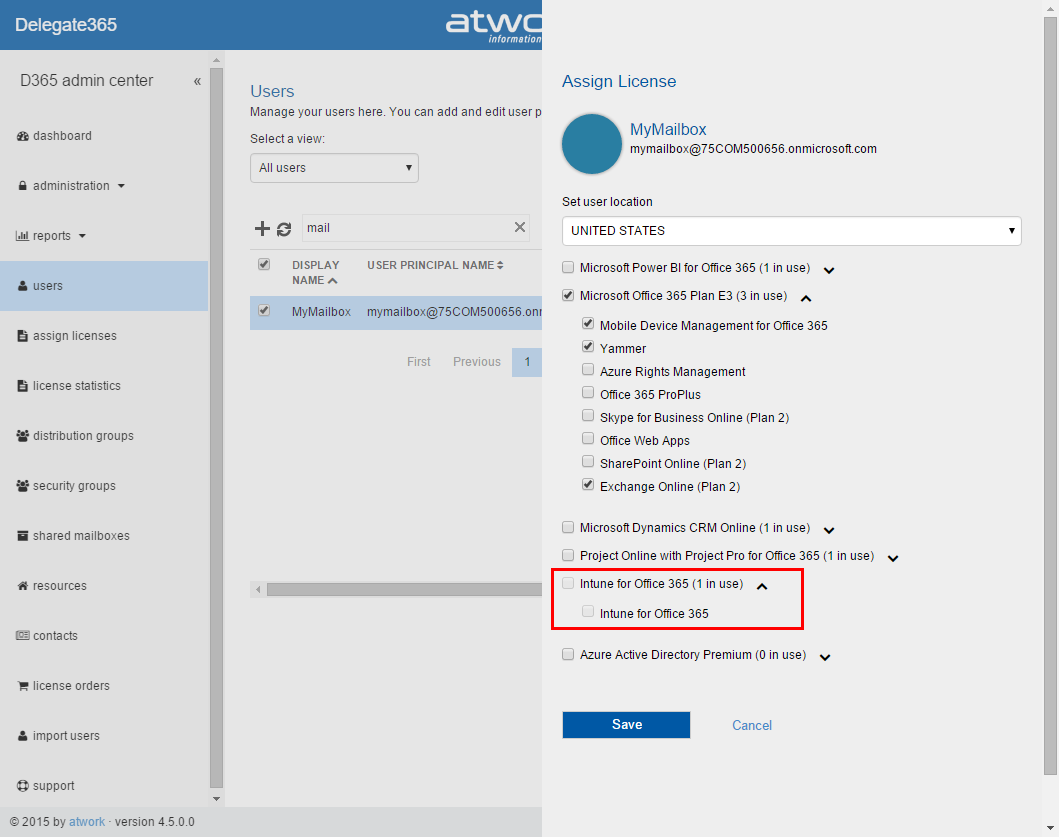Viewport: 1059px width, 837px height.
Task: Expand Microsoft Power BI license details
Action: pyautogui.click(x=829, y=270)
